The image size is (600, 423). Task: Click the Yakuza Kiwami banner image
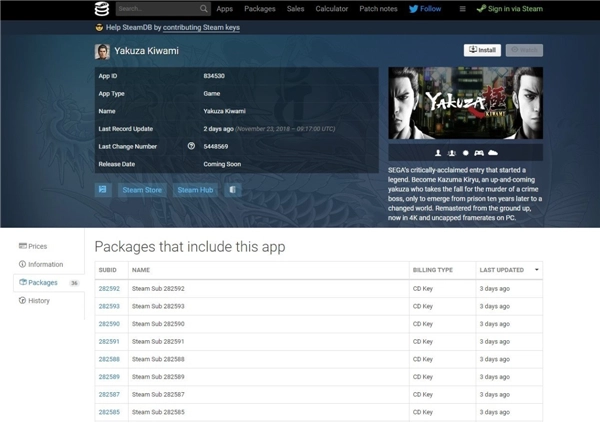coord(465,103)
